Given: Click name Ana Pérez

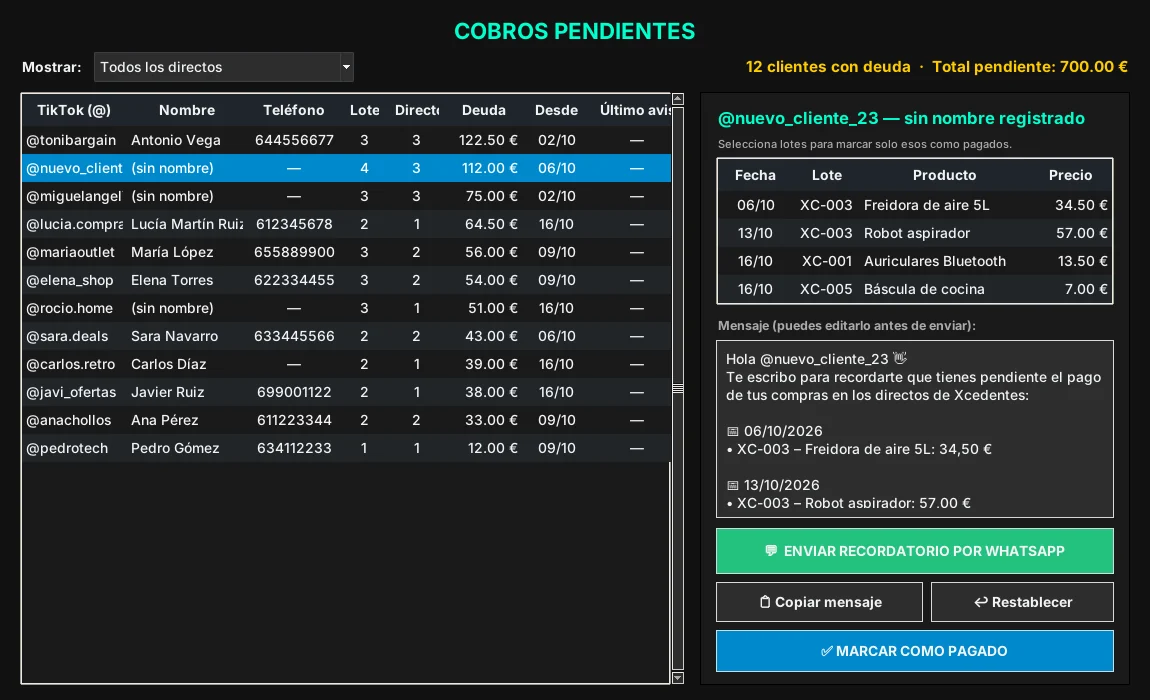Looking at the screenshot, I should tap(164, 420).
